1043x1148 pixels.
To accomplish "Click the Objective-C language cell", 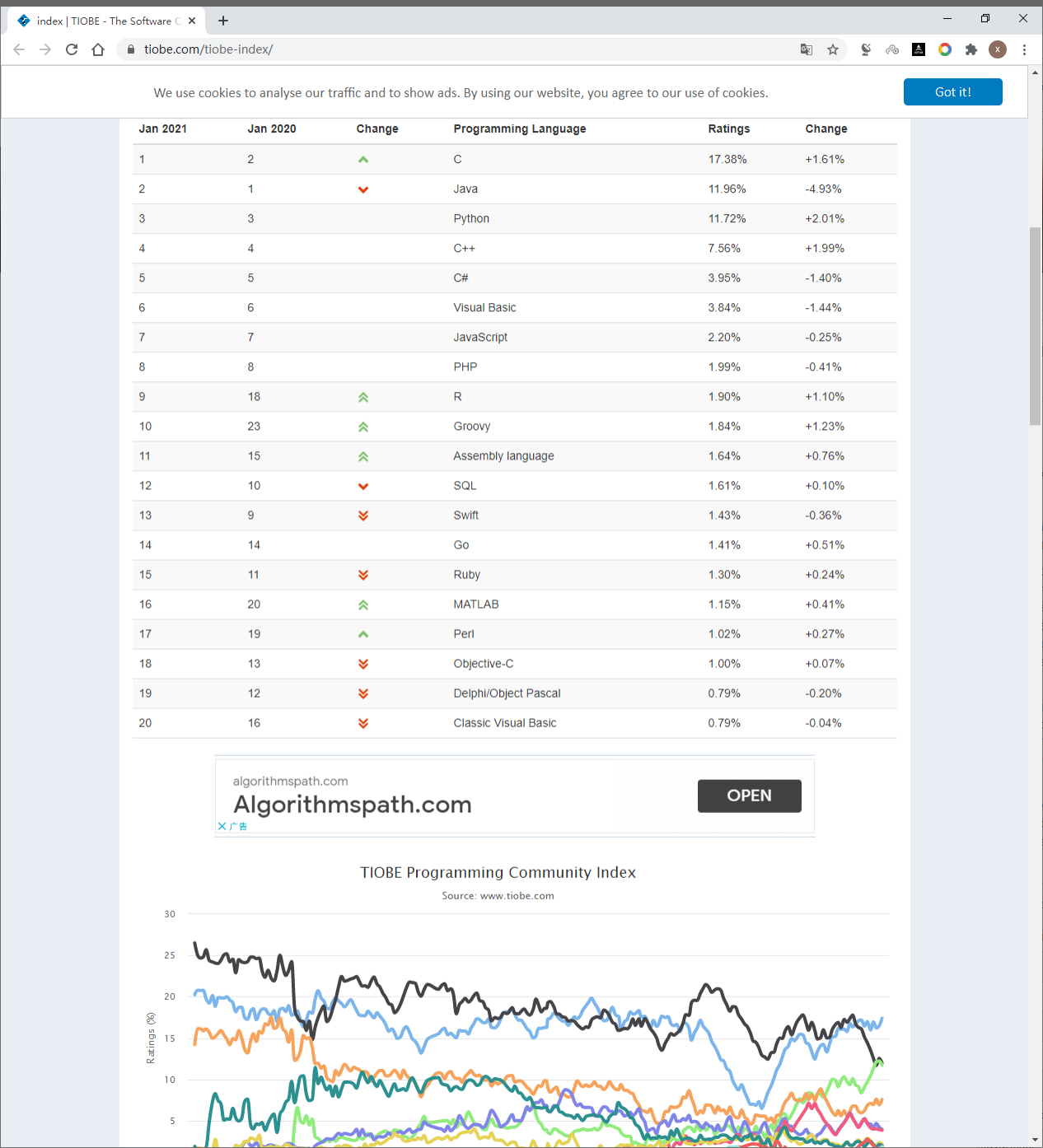I will click(x=484, y=664).
